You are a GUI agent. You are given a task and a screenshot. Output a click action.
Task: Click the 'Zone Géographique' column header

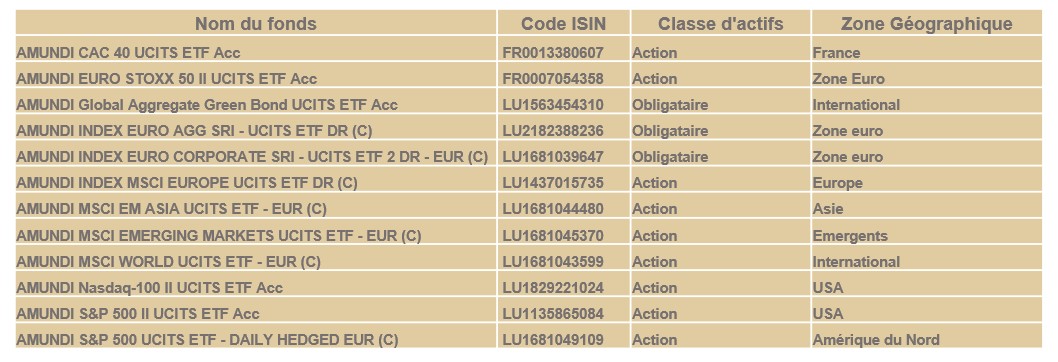[926, 24]
